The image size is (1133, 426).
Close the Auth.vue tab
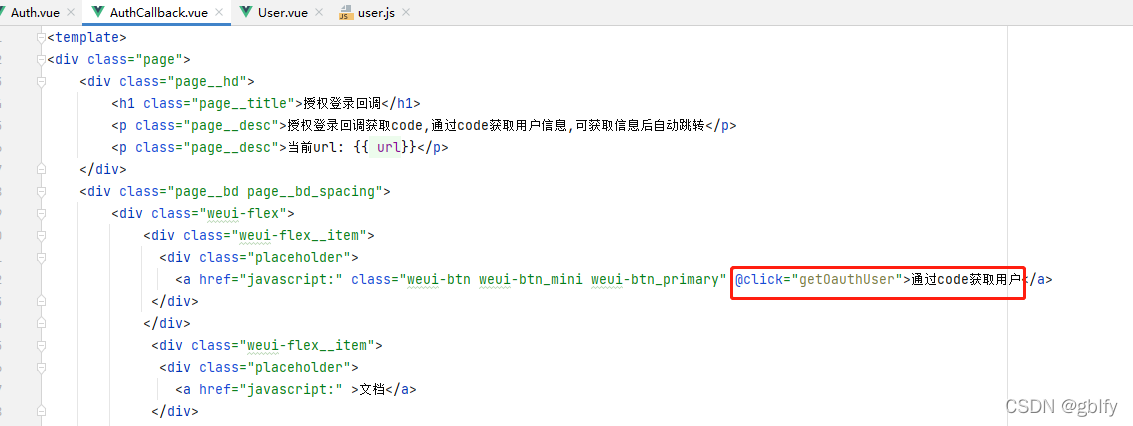pos(70,12)
